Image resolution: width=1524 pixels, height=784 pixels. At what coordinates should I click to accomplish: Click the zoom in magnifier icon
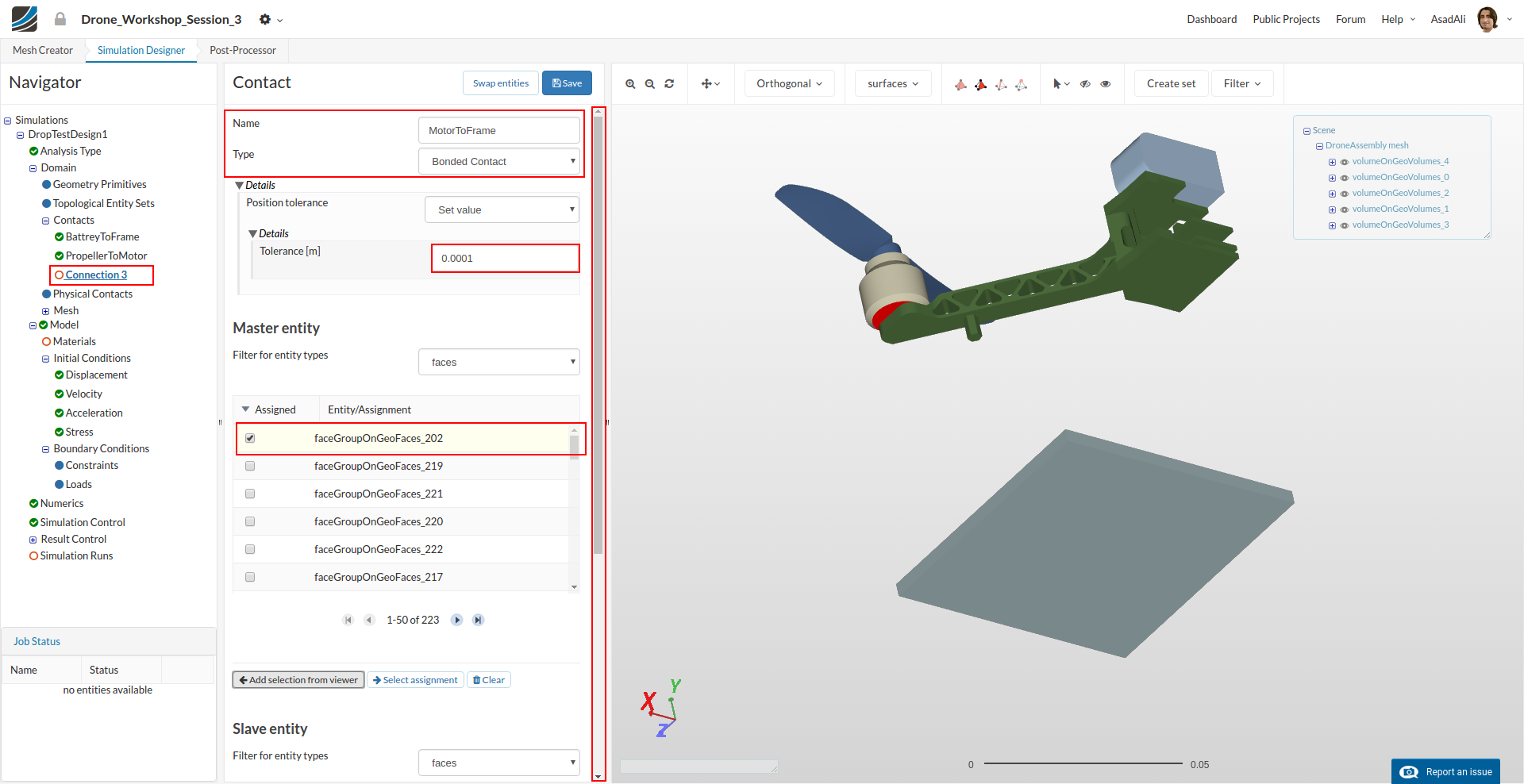pyautogui.click(x=630, y=84)
